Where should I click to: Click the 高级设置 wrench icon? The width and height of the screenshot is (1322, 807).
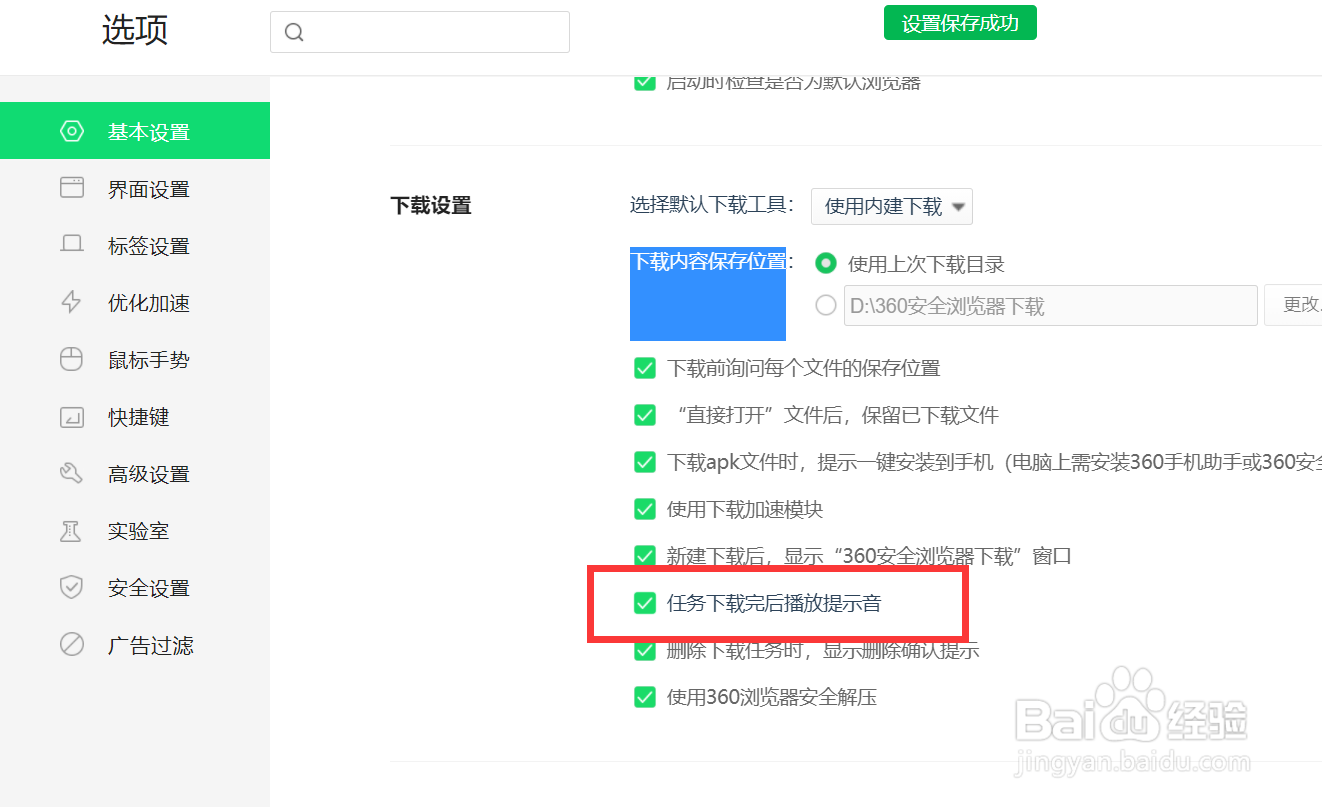(x=72, y=474)
